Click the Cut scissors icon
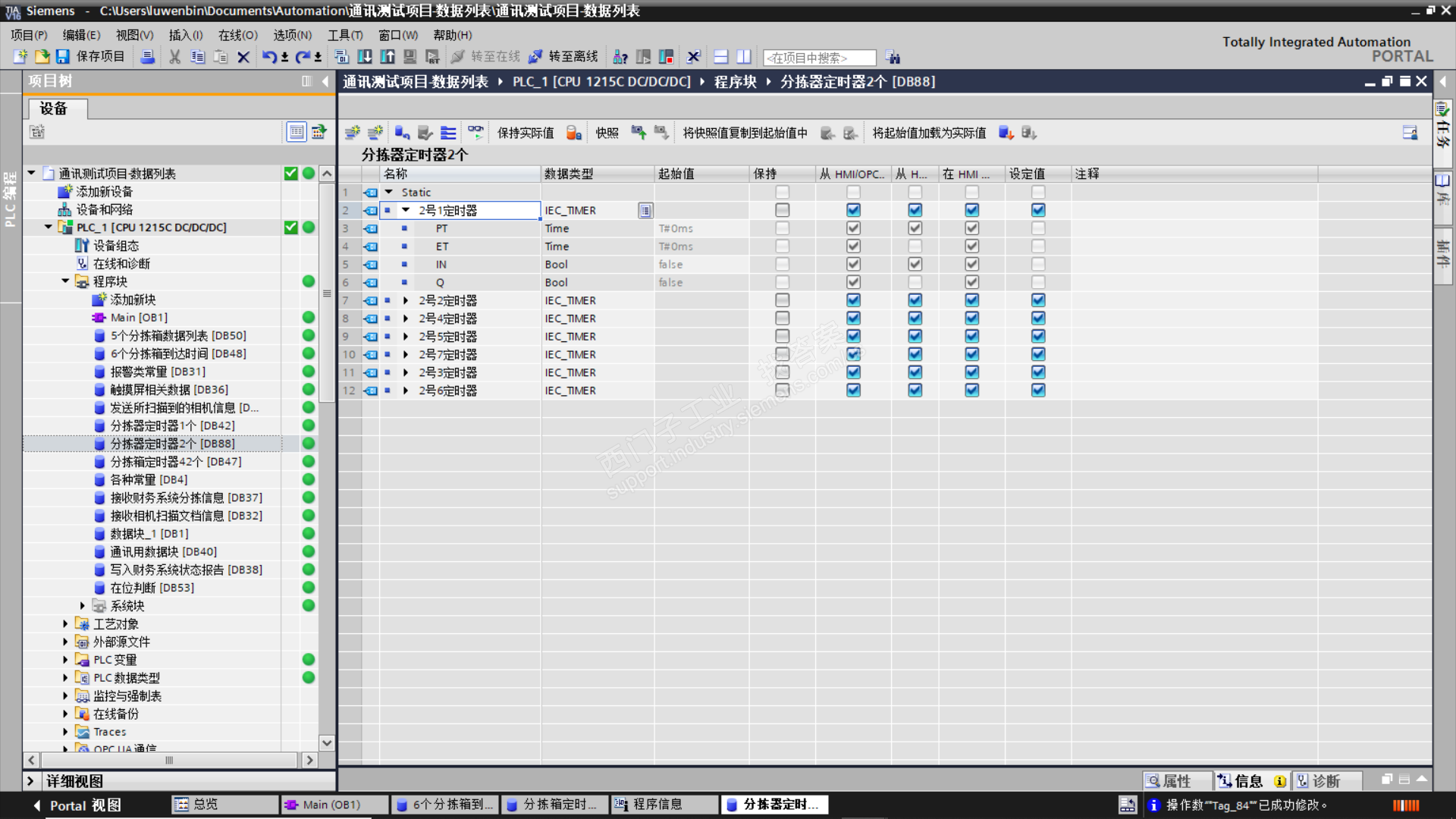The height and width of the screenshot is (819, 1456). pos(174,57)
